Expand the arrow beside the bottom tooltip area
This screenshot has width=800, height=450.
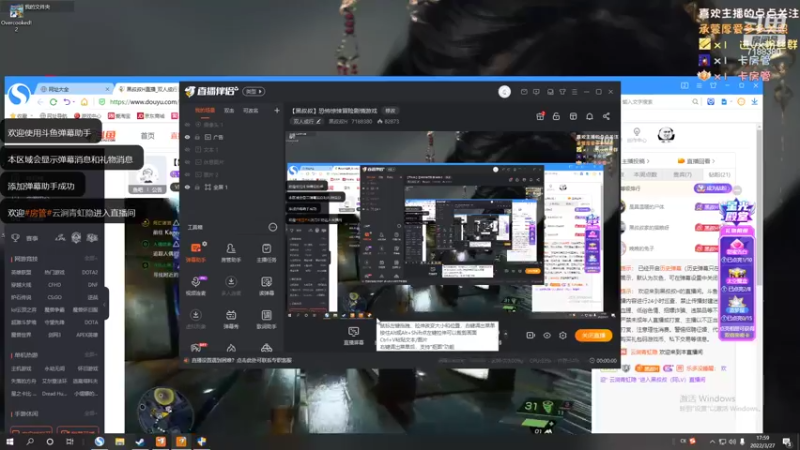(x=506, y=335)
